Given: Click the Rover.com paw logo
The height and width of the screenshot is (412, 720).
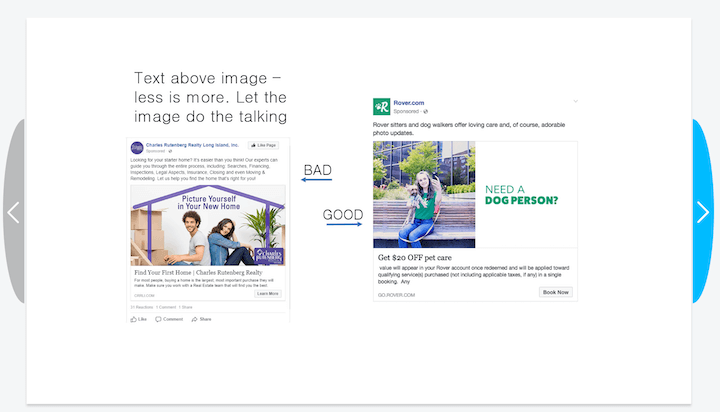Looking at the screenshot, I should 381,107.
